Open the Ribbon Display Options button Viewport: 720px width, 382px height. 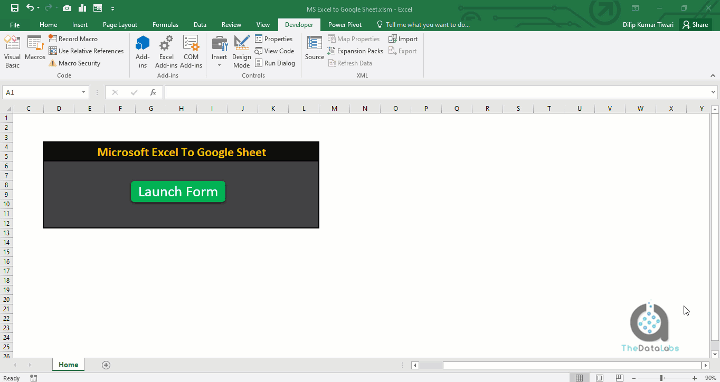pos(636,8)
